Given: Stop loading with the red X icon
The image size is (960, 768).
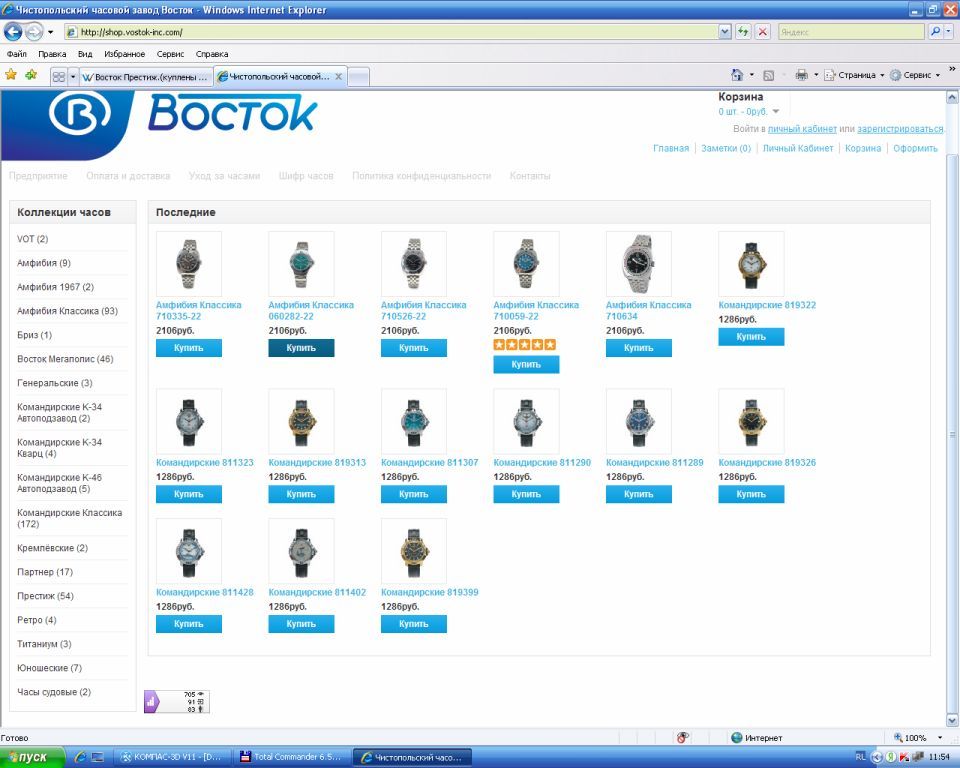Looking at the screenshot, I should [762, 32].
